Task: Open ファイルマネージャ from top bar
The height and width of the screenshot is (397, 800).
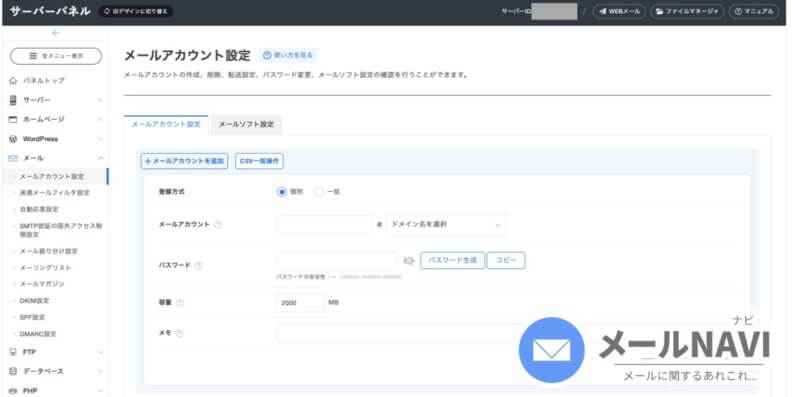Action: 687,11
